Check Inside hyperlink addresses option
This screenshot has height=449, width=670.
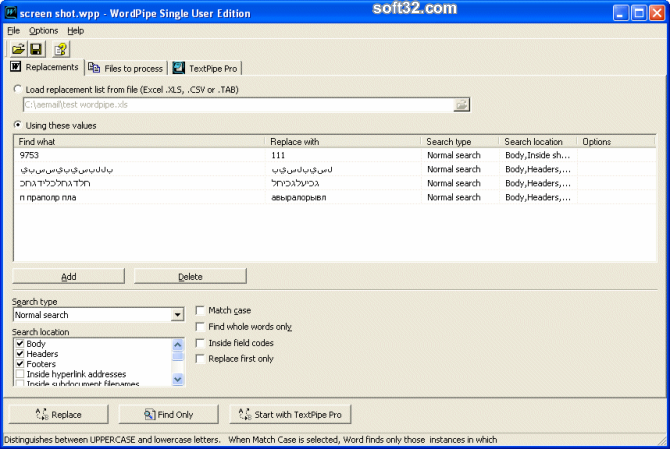[20, 374]
